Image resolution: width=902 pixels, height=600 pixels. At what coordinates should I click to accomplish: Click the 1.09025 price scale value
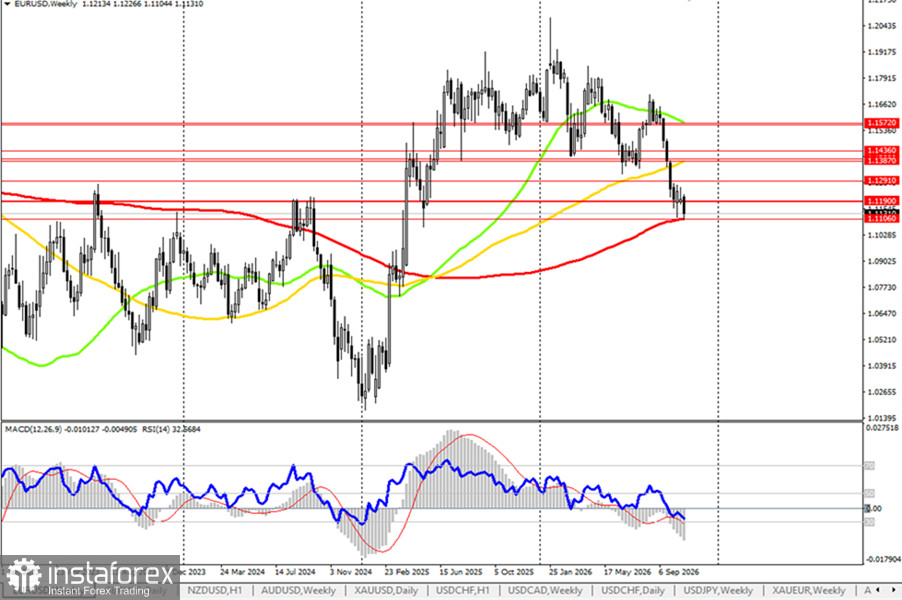click(882, 261)
